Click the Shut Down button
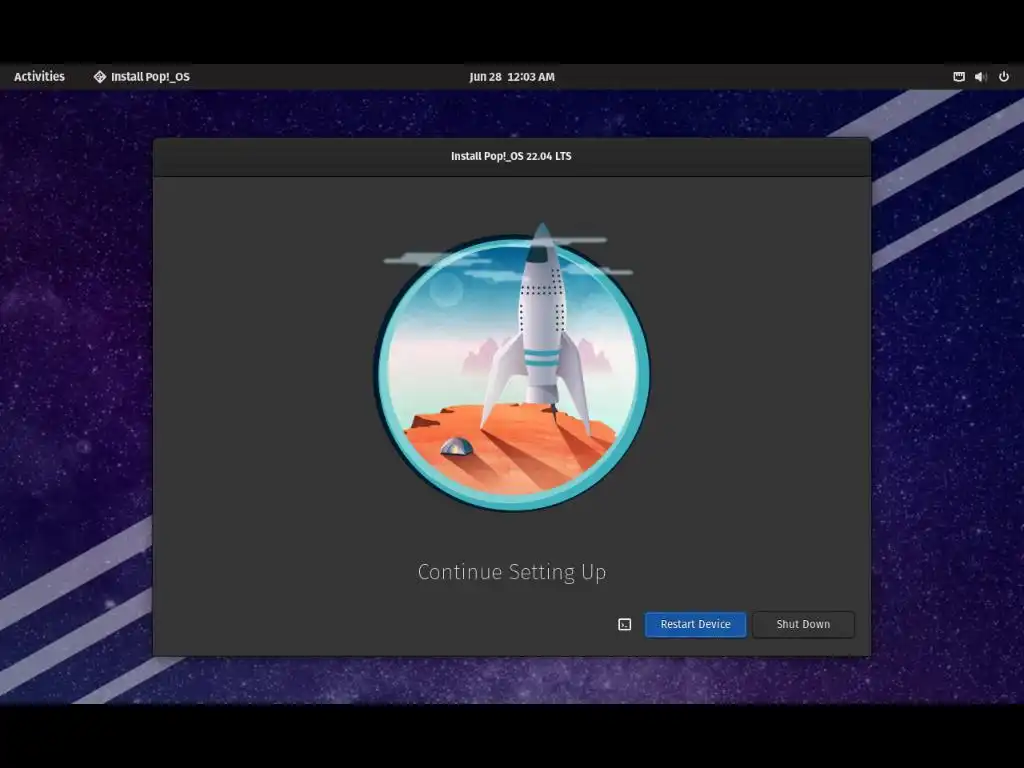1024x768 pixels. coord(803,624)
